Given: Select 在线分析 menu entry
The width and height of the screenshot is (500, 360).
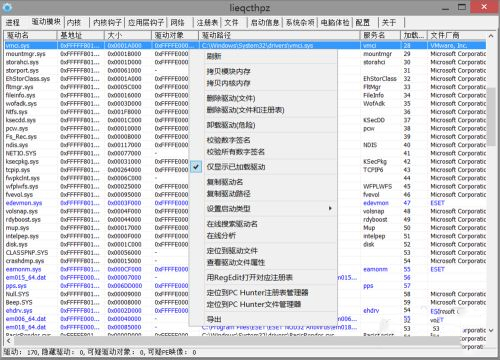Looking at the screenshot, I should (x=221, y=236).
